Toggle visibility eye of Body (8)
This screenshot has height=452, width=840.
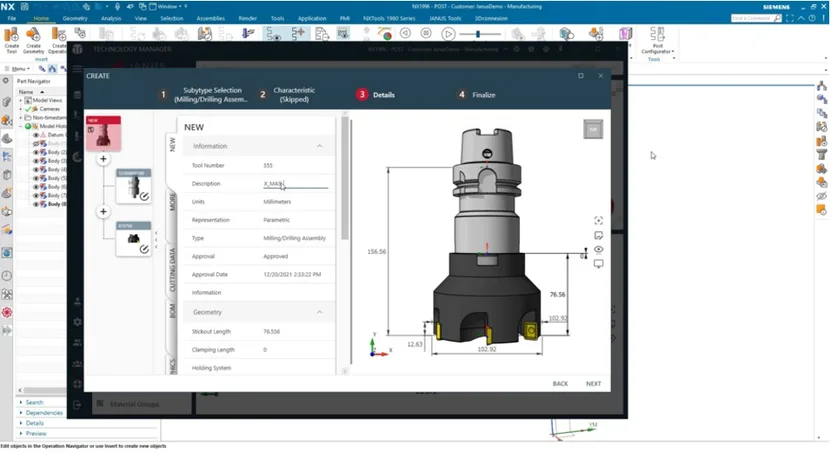tap(36, 204)
